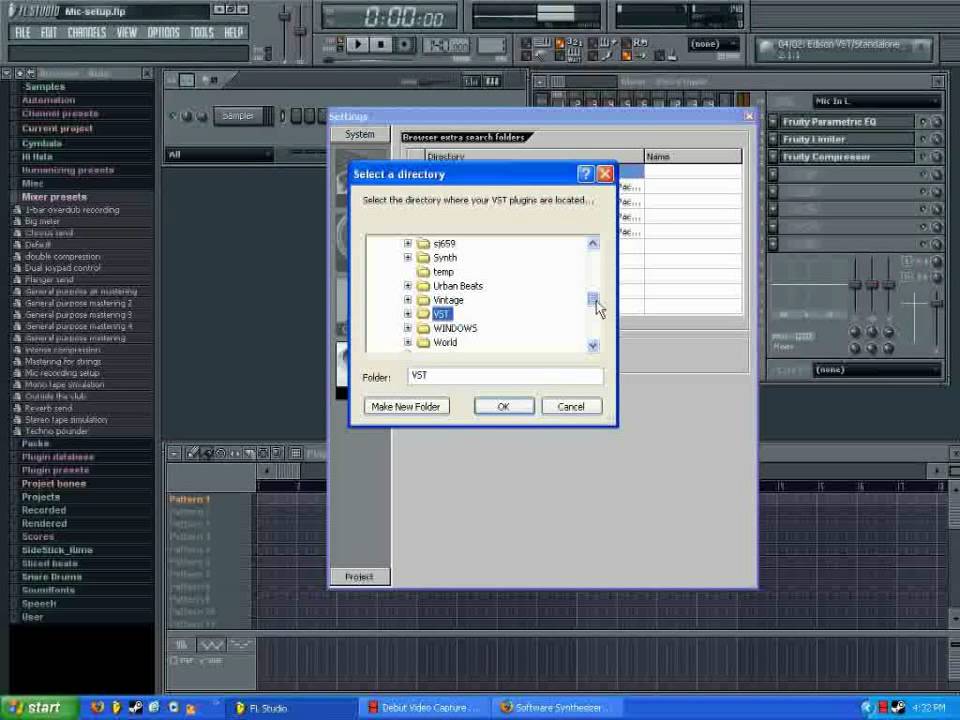This screenshot has width=960, height=720.
Task: Click the Fruity Parametric EQ mix level knob
Action: [x=936, y=122]
